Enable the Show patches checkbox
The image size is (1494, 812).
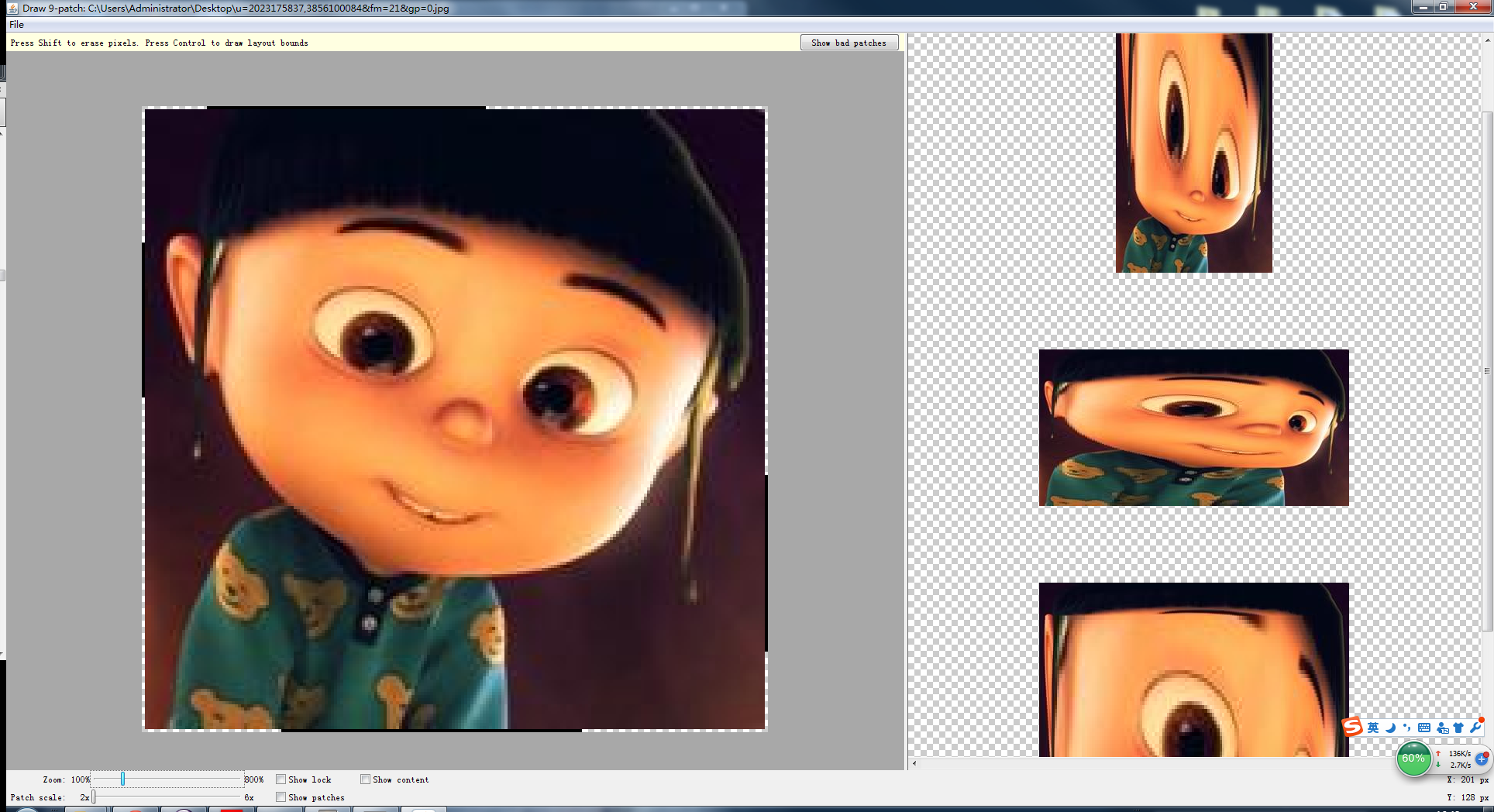(281, 797)
